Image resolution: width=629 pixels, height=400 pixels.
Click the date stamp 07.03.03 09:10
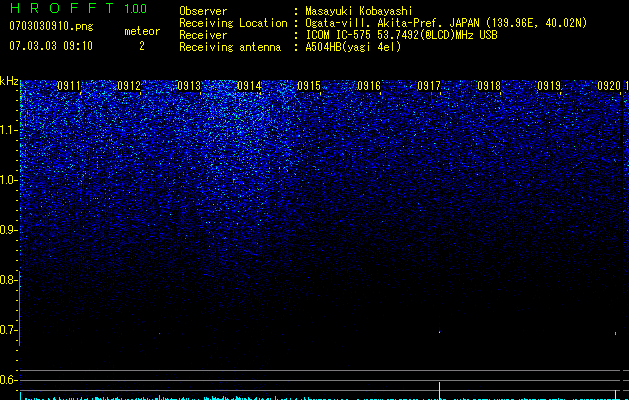tap(51, 46)
